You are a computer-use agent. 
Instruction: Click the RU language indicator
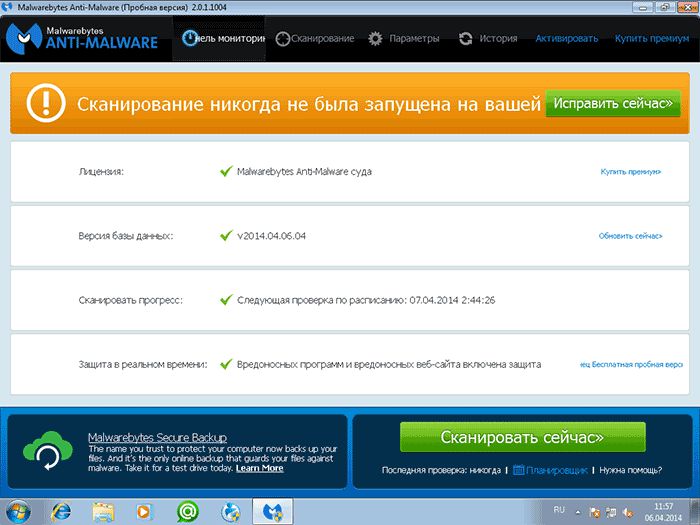coord(559,509)
